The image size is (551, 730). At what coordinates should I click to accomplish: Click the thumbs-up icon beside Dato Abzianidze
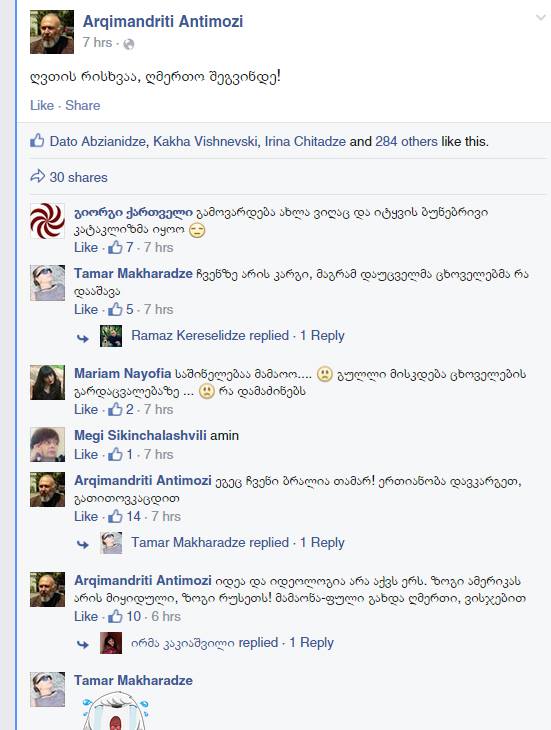pos(37,140)
